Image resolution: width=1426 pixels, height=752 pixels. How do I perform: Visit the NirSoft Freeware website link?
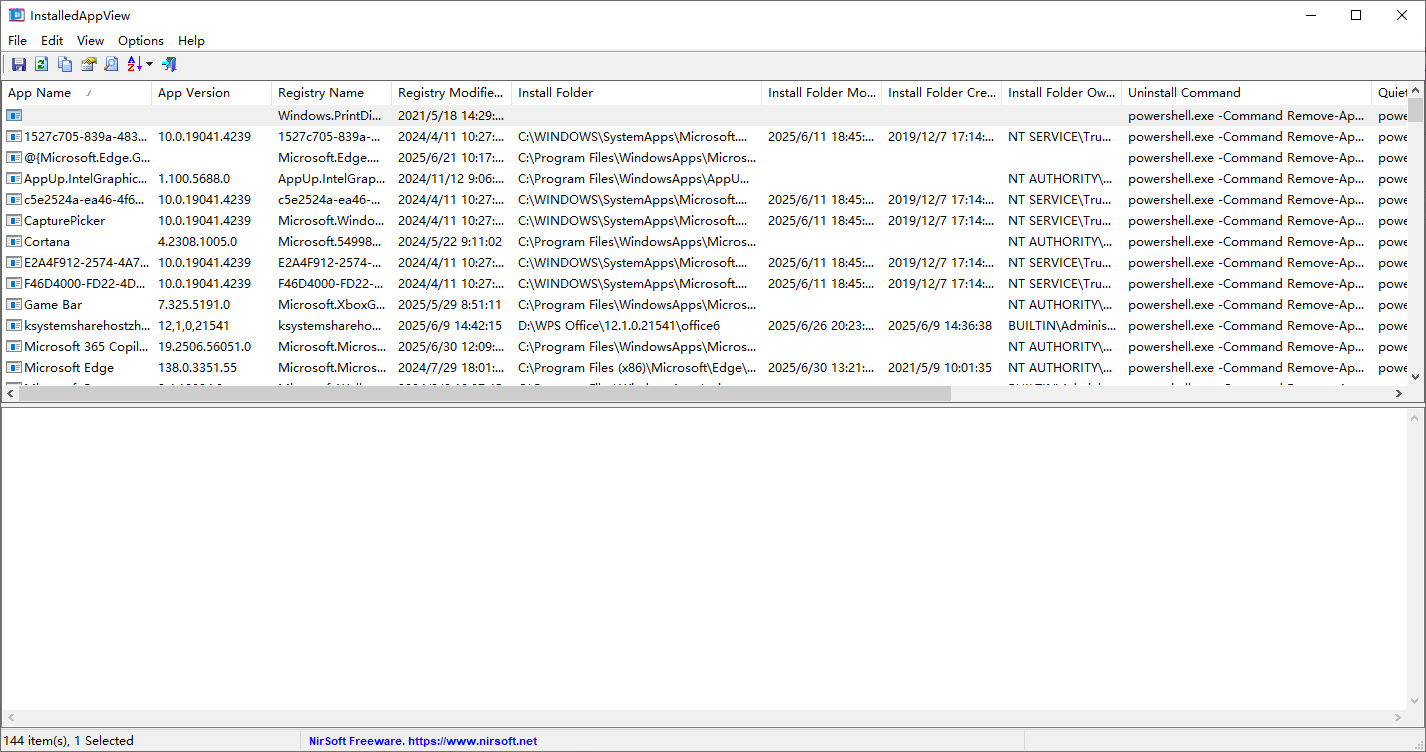(422, 741)
